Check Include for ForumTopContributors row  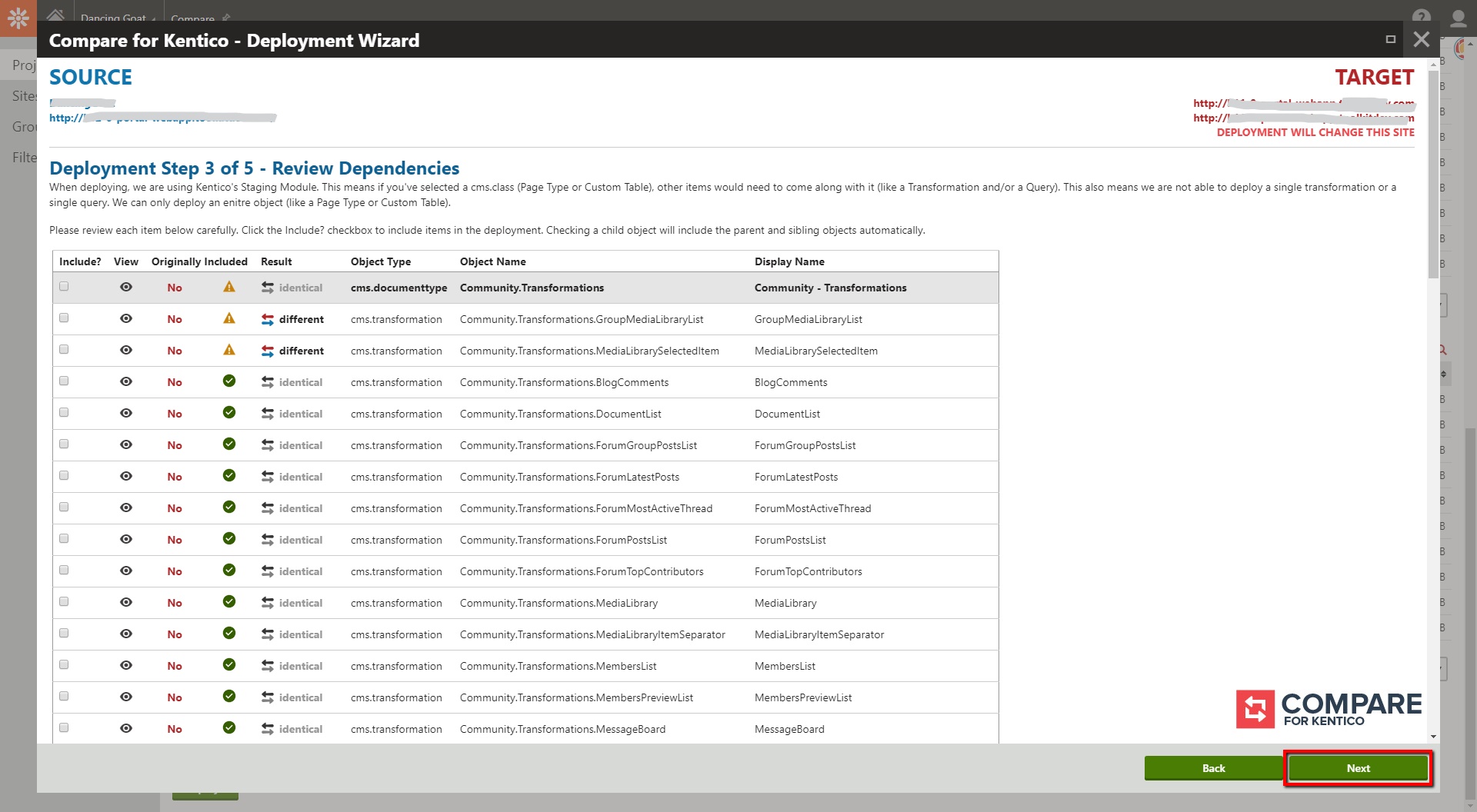pyautogui.click(x=64, y=571)
